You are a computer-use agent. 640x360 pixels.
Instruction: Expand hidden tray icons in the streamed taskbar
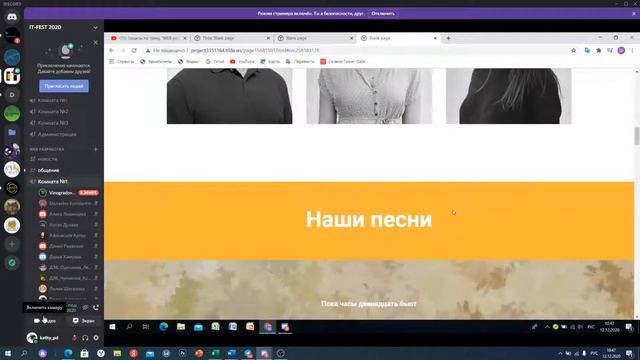coord(547,327)
